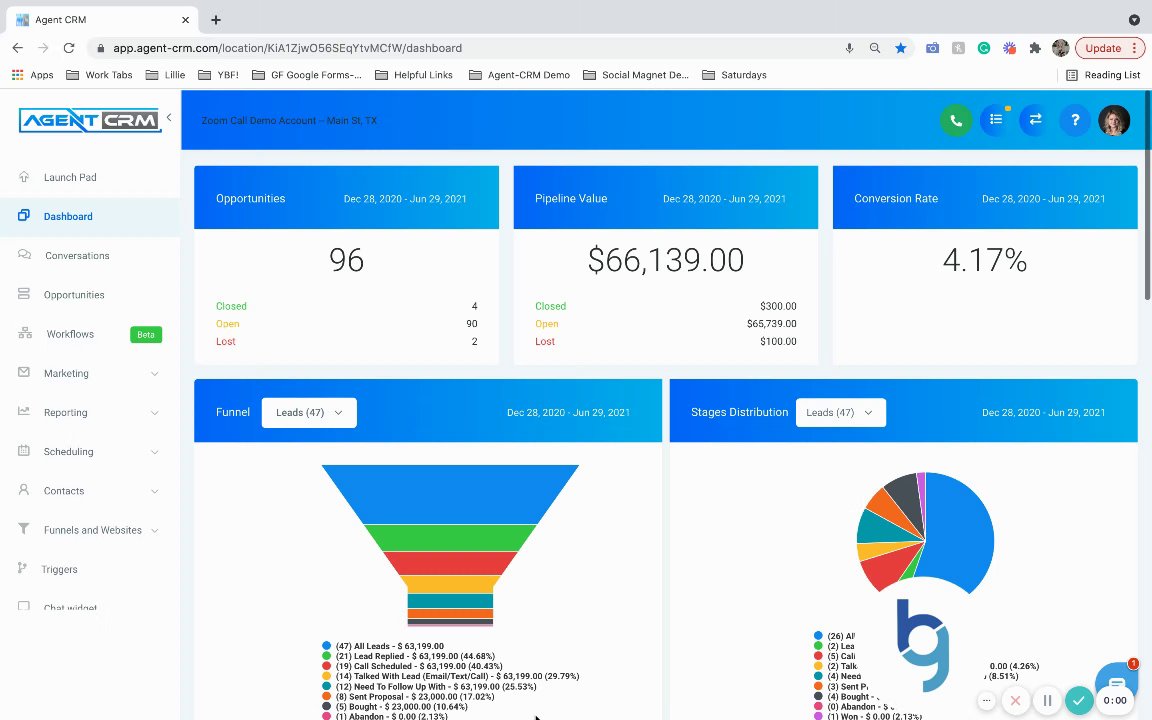
Task: Open the help question mark icon
Action: 1075,120
